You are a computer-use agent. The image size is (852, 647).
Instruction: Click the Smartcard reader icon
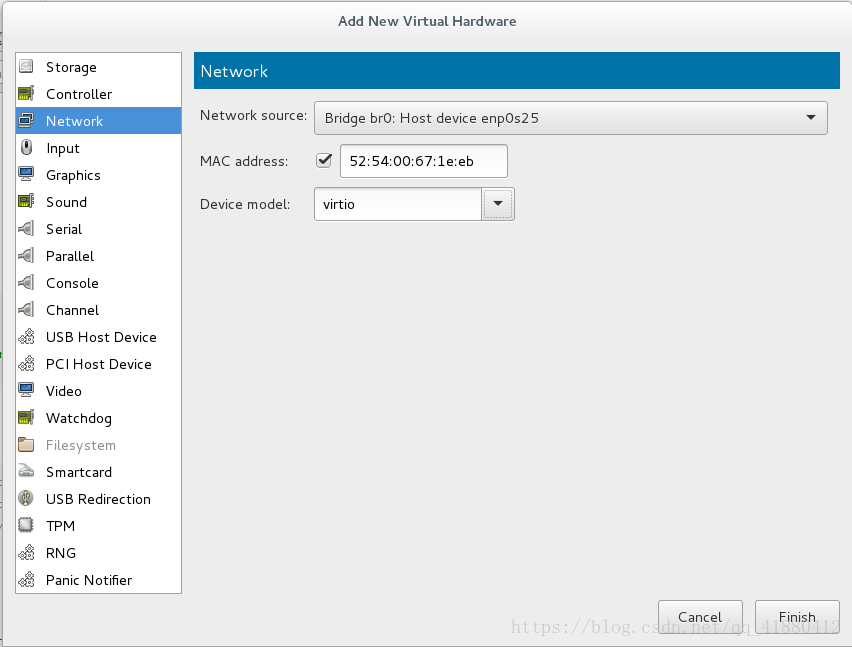tap(26, 472)
